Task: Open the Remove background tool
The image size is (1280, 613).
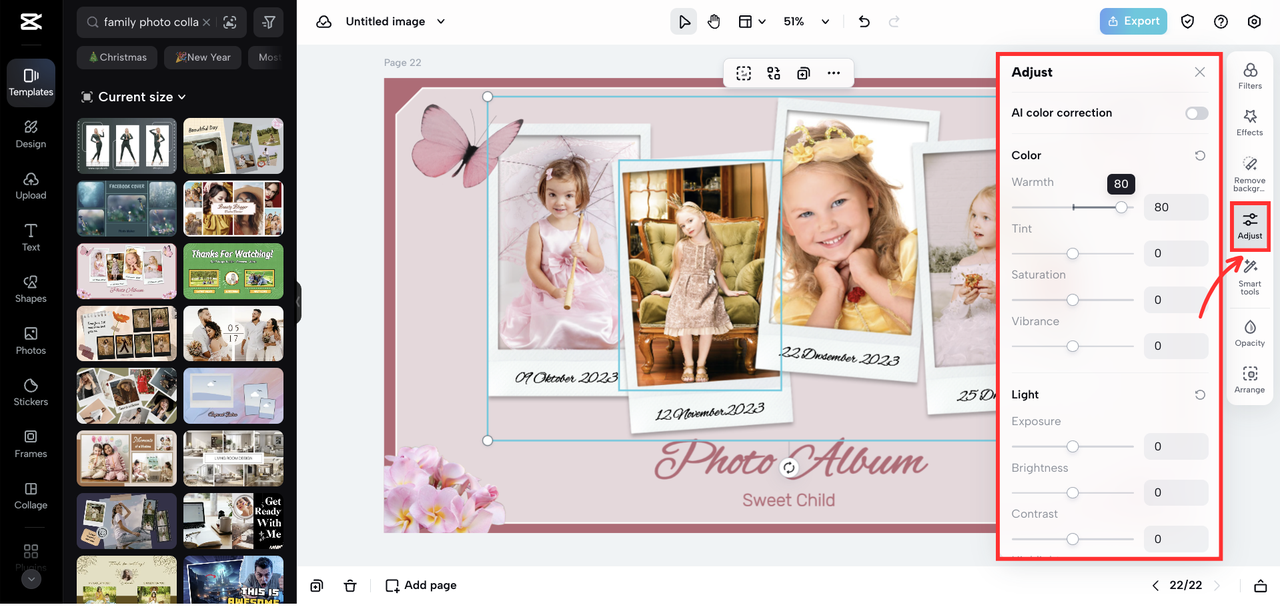Action: click(x=1250, y=174)
